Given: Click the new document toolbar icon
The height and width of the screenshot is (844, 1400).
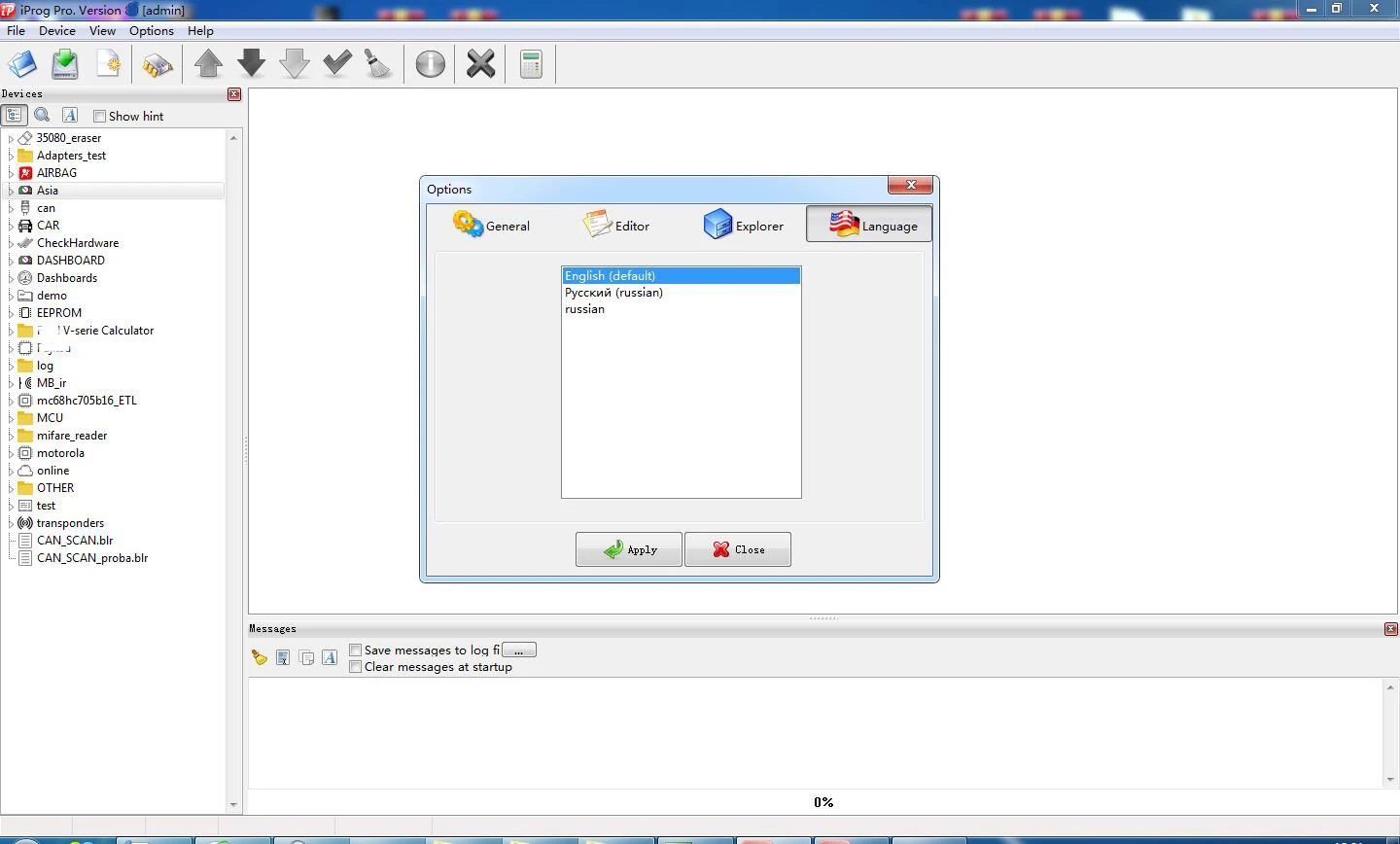Looking at the screenshot, I should (108, 64).
